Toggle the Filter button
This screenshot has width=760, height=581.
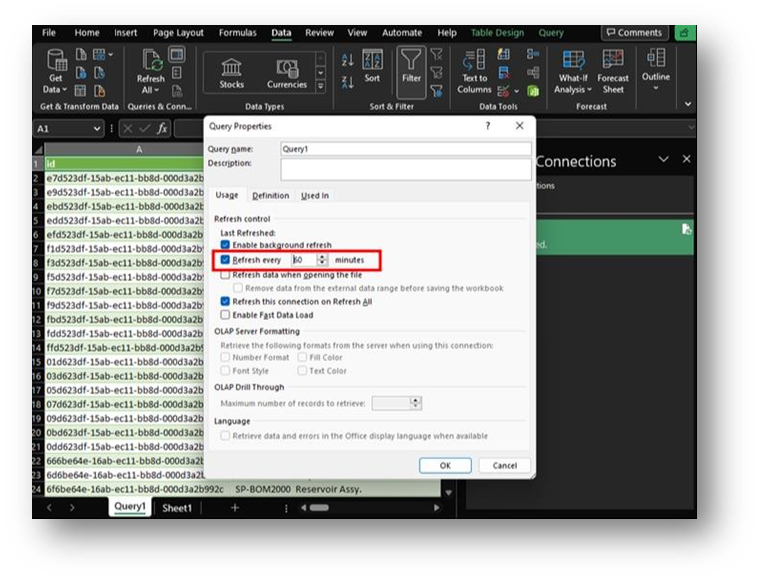[x=411, y=72]
